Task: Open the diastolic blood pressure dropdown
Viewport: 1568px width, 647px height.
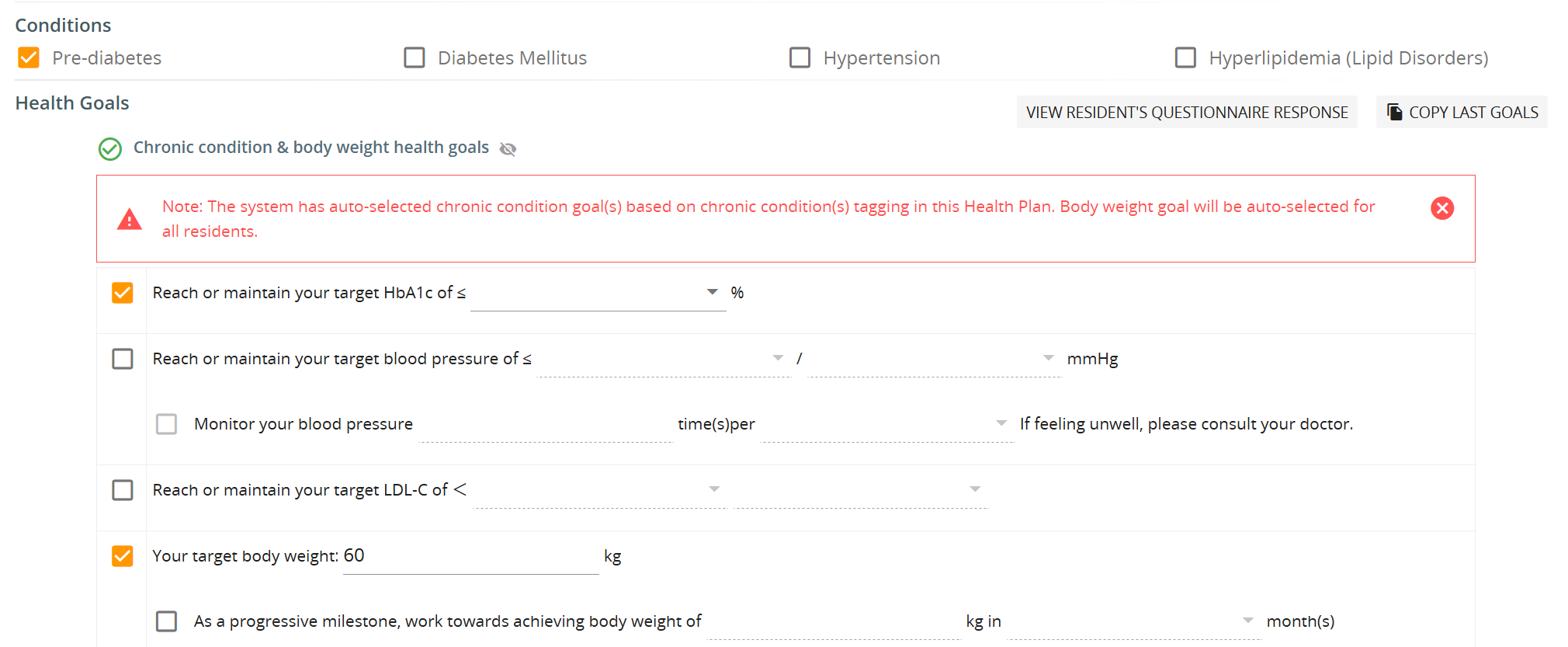Action: click(x=934, y=359)
